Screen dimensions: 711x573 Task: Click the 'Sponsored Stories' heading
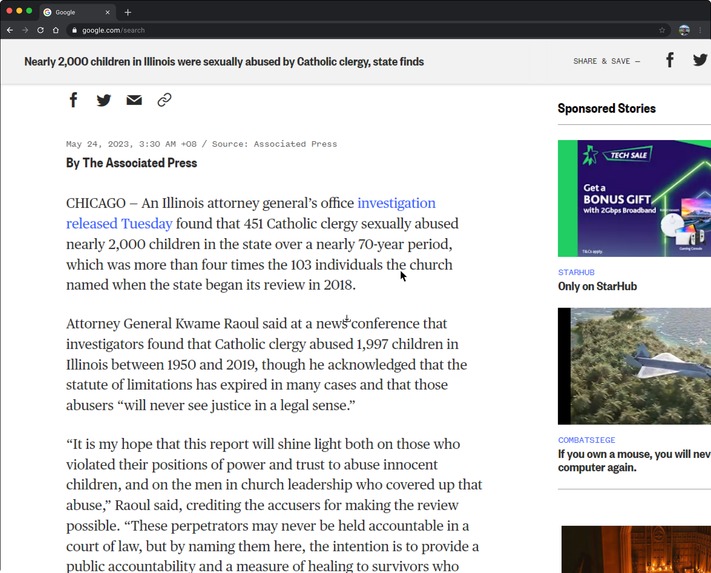(607, 108)
